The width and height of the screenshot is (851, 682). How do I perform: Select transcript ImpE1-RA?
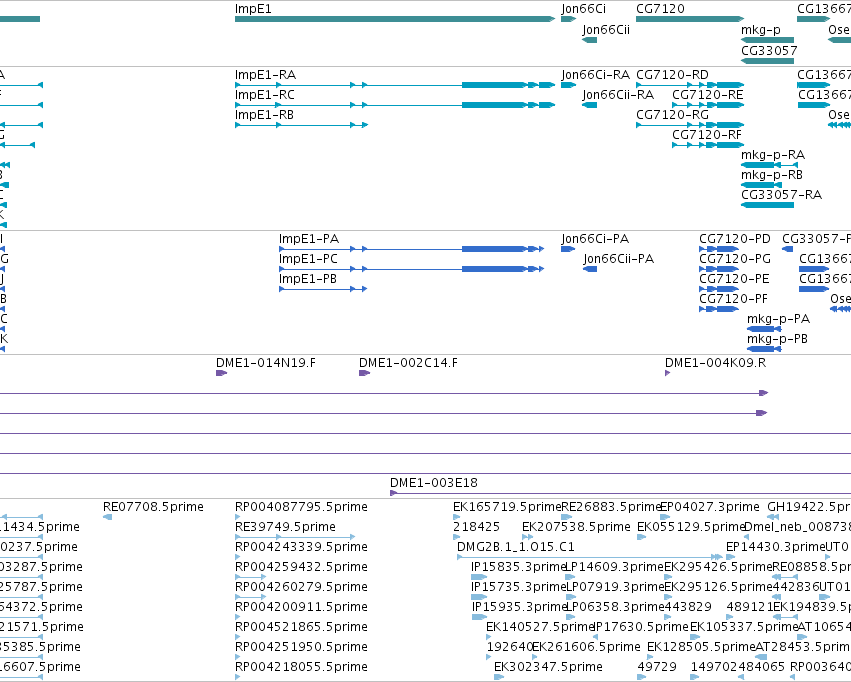click(x=395, y=85)
